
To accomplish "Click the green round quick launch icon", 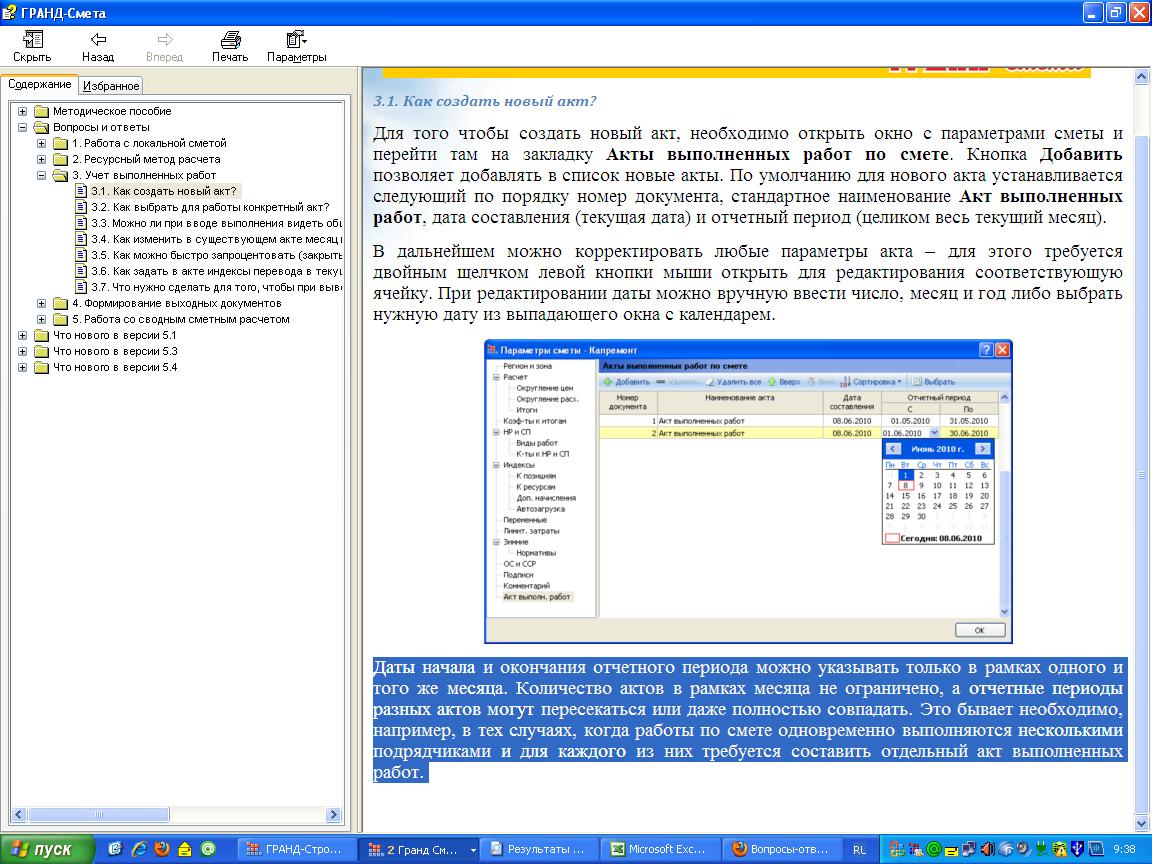I will pos(209,849).
